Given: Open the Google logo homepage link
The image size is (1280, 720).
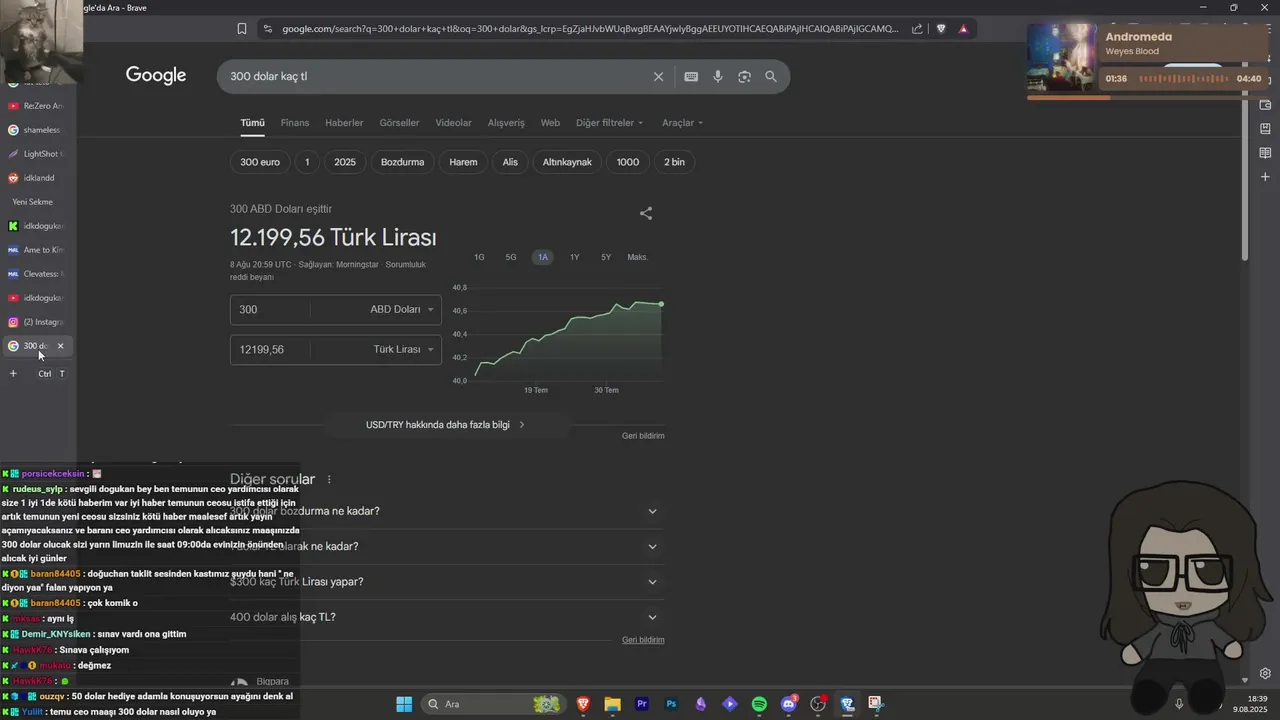Looking at the screenshot, I should click(x=156, y=76).
